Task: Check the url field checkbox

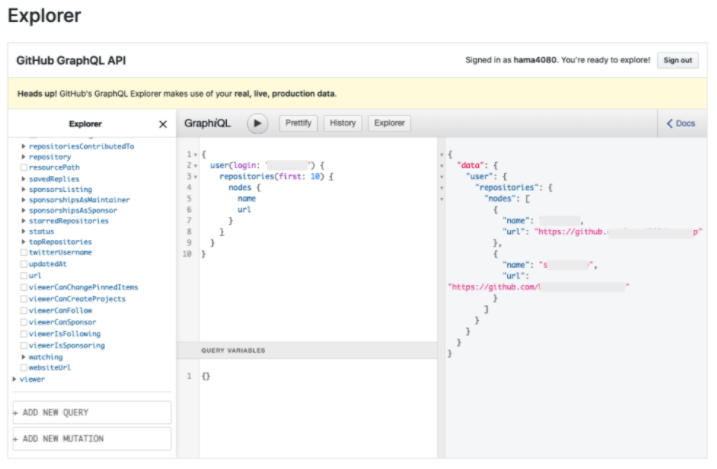Action: pos(24,276)
